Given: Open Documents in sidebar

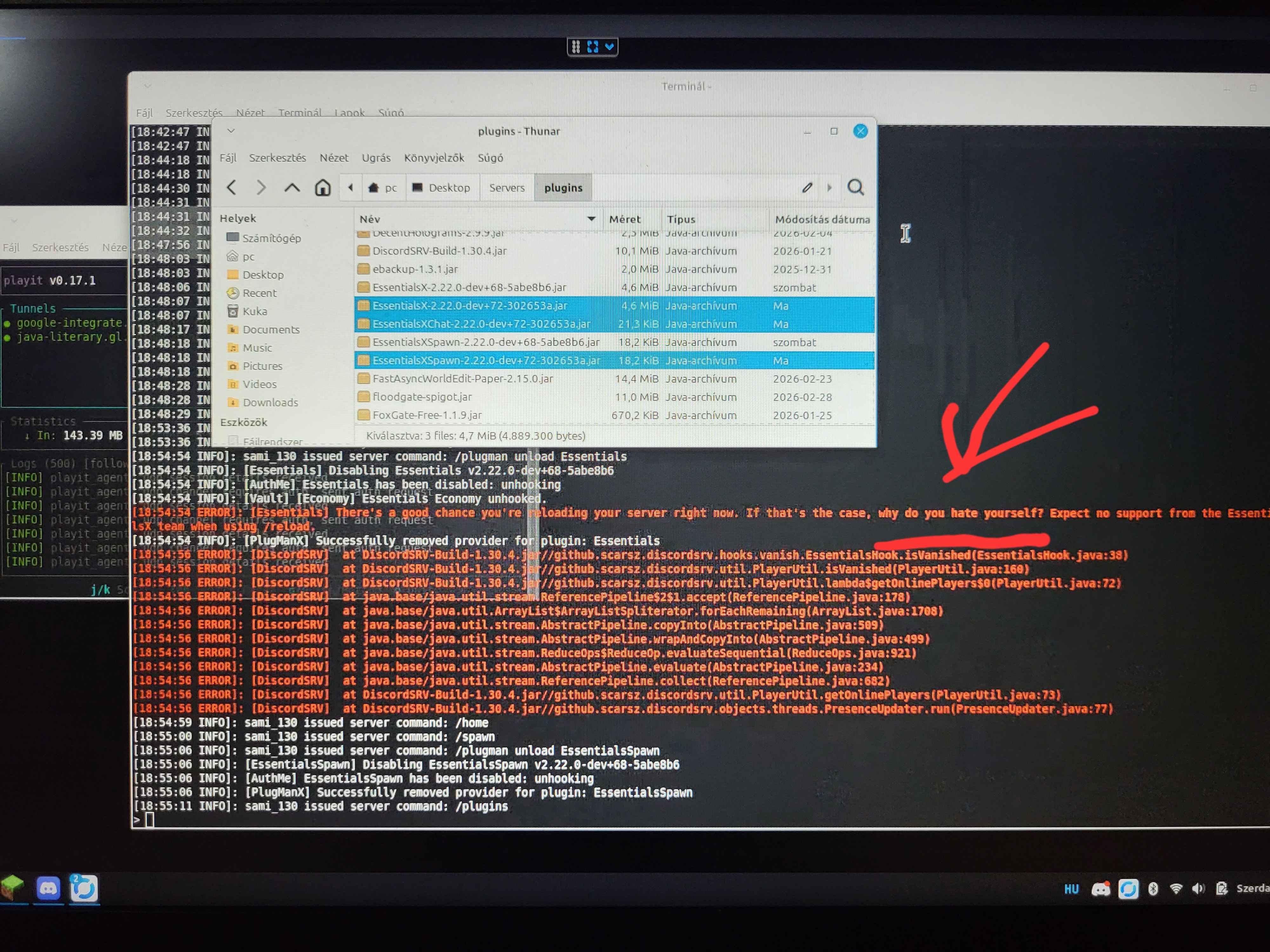Looking at the screenshot, I should [x=264, y=330].
